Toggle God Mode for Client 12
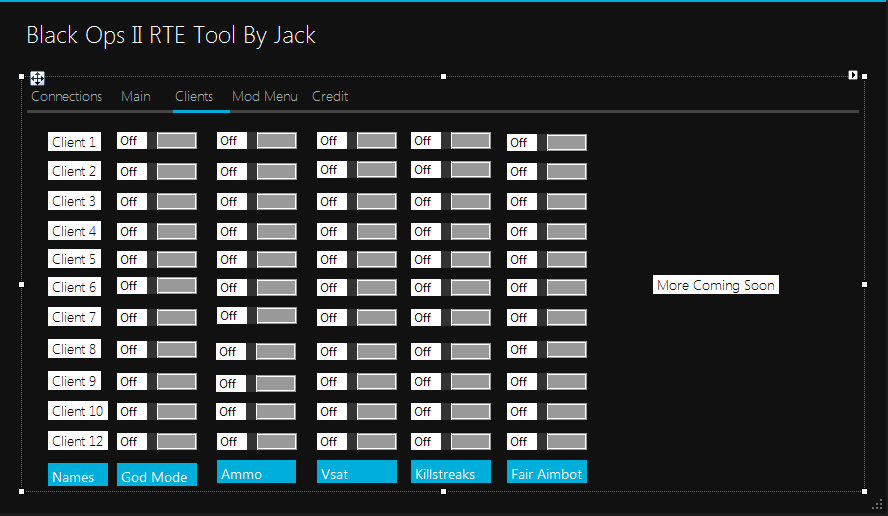Viewport: 888px width, 516px height. click(x=157, y=441)
